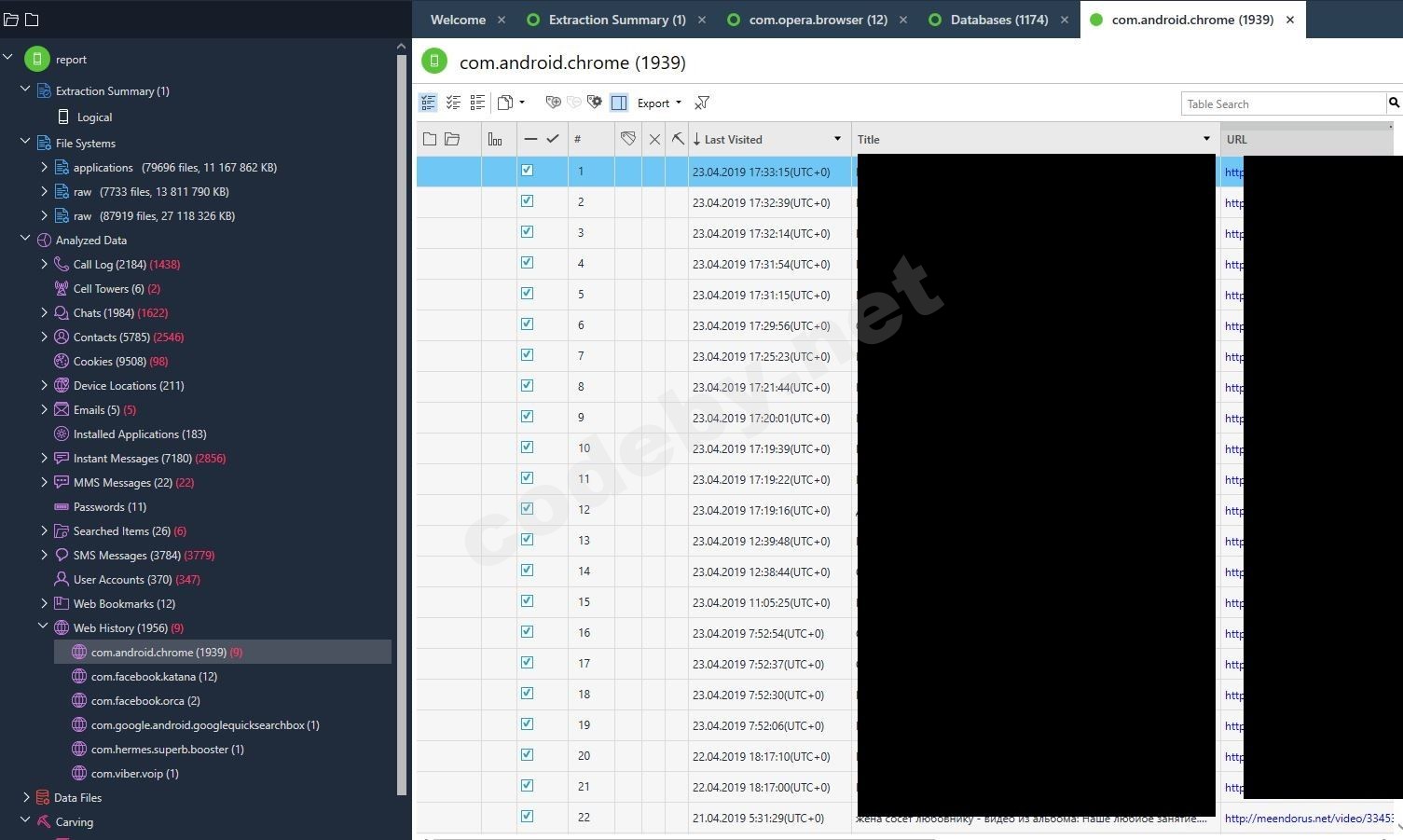Collapse the Analyzed Data section

(x=25, y=239)
